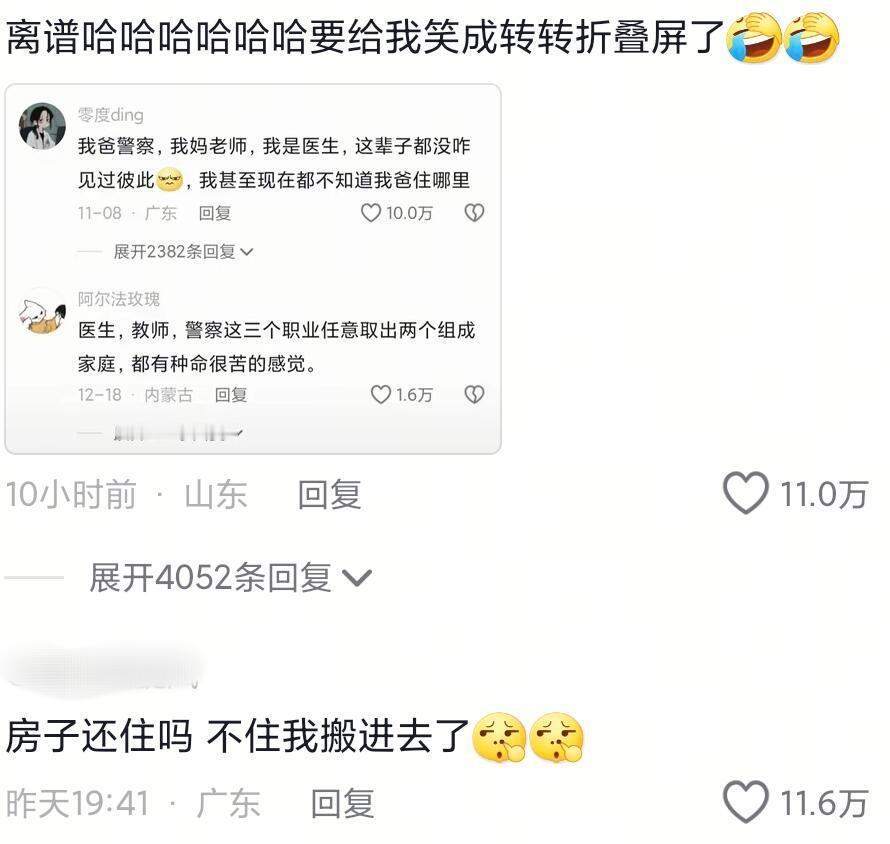This screenshot has width=890, height=844.
Task: Expand 展开2382条回复 inside screenshot
Action: 183,251
